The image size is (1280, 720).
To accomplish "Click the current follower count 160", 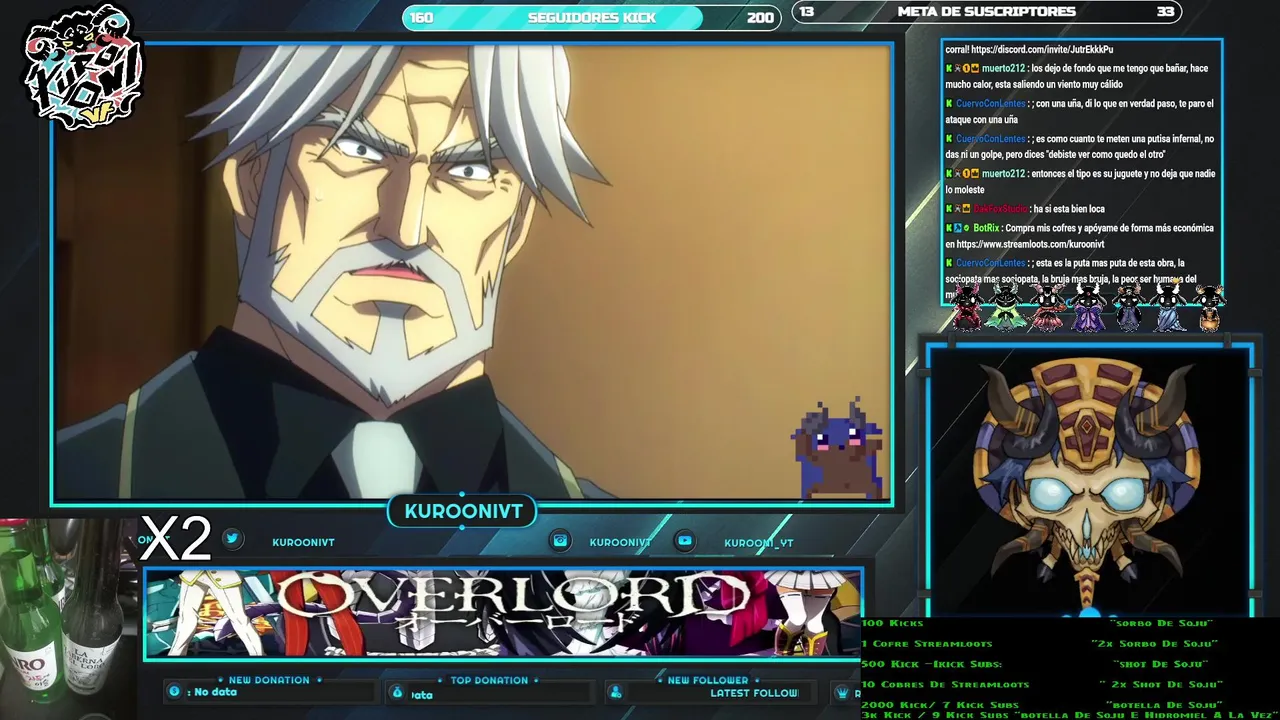I will 421,18.
